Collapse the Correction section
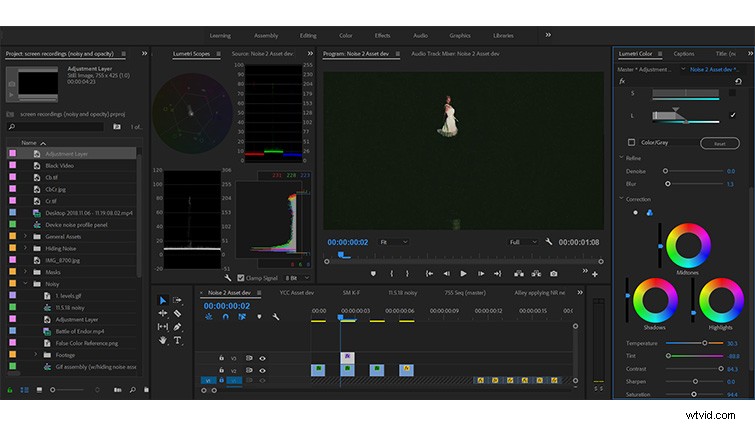 click(x=621, y=199)
